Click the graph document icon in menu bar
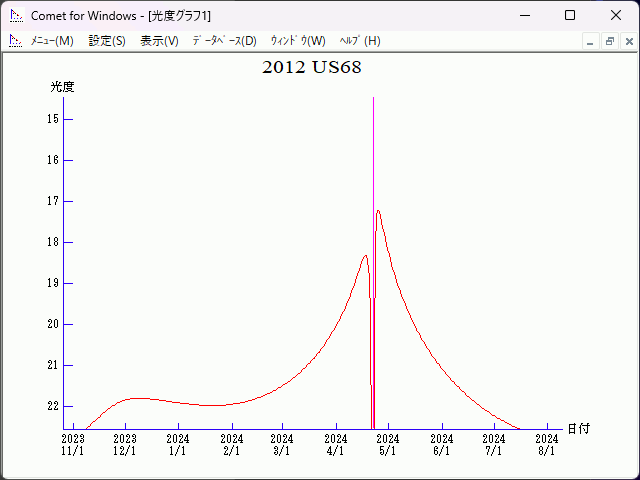This screenshot has width=640, height=480. click(15, 41)
